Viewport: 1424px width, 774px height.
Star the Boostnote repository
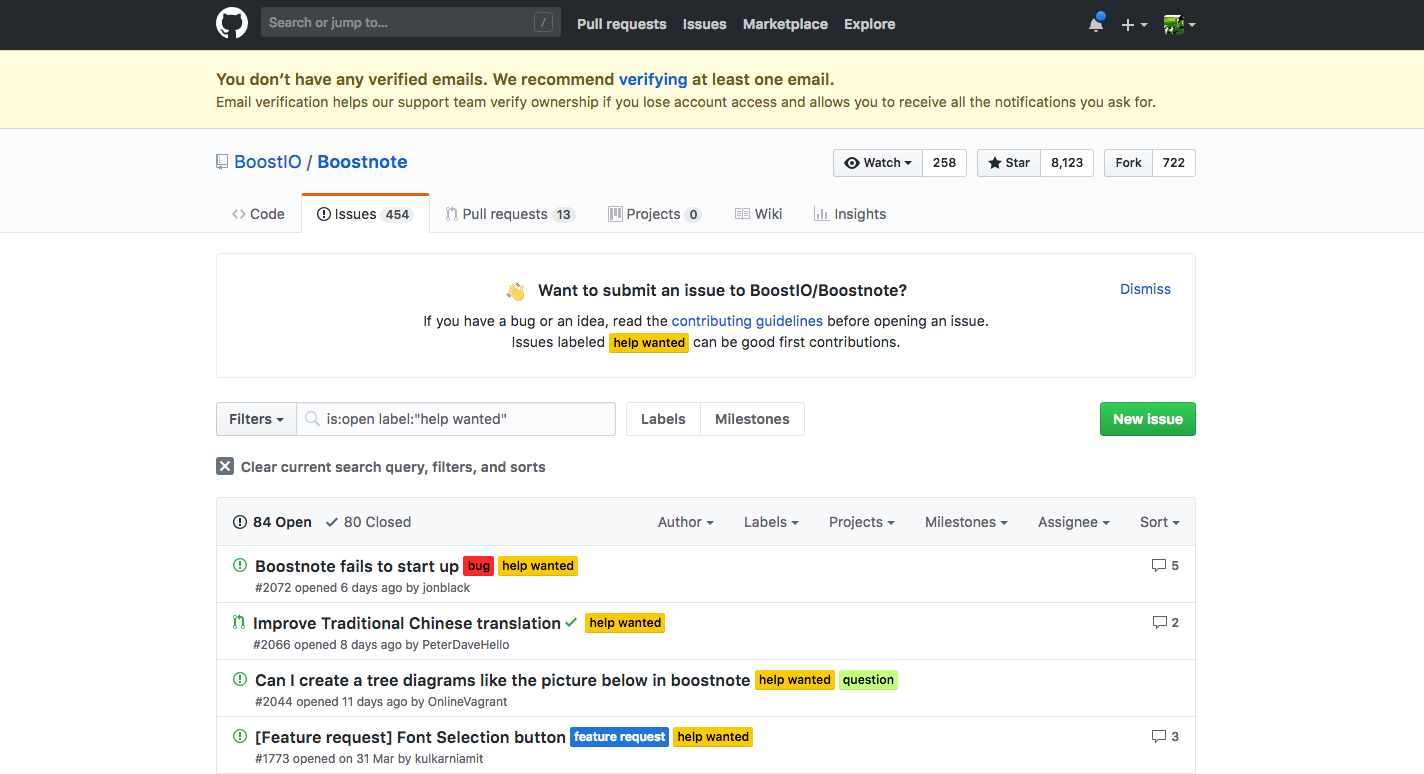[1009, 163]
